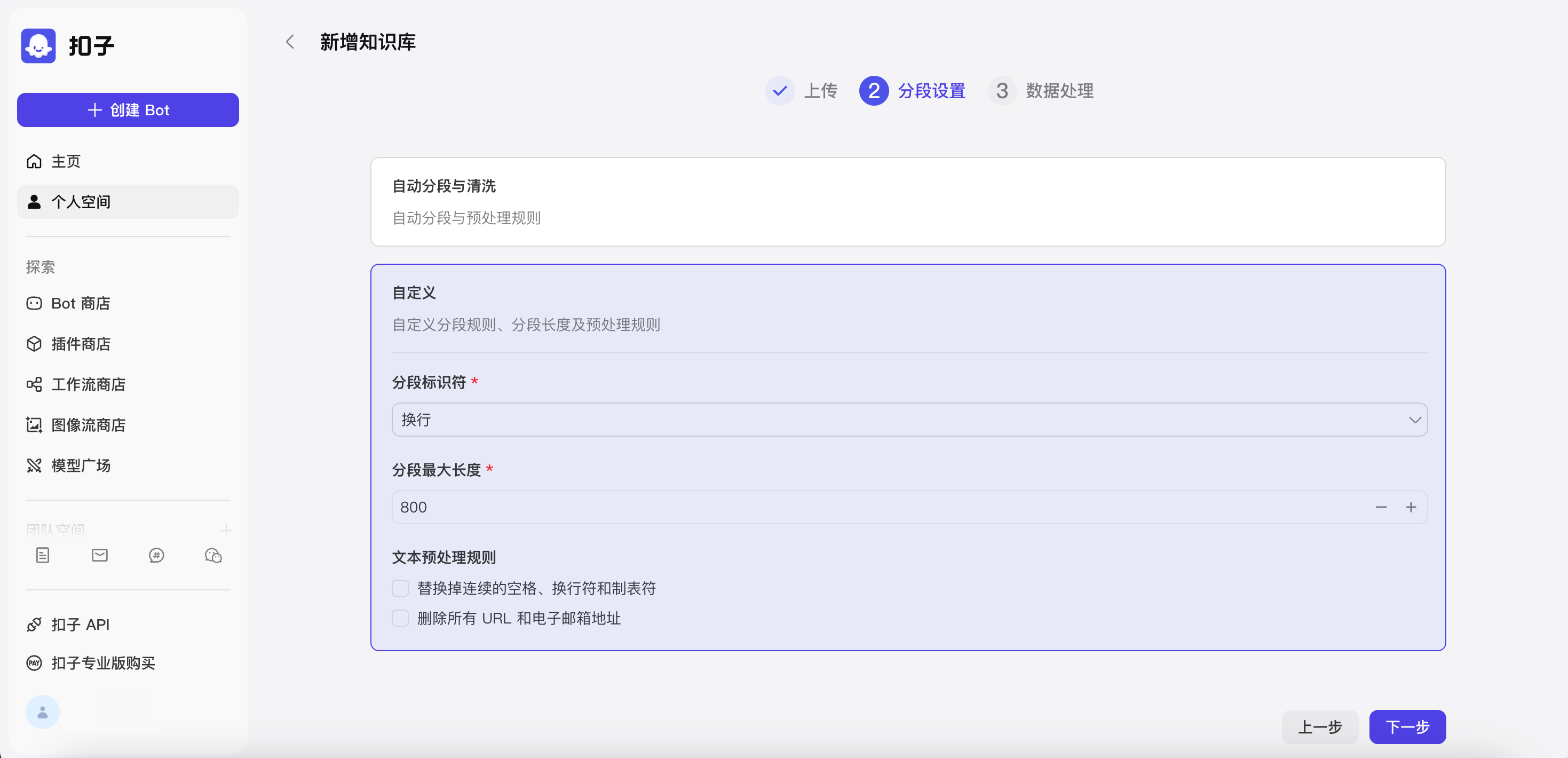Open the WeChat contact icon near 团队空间
Viewport: 1568px width, 758px height.
point(213,555)
